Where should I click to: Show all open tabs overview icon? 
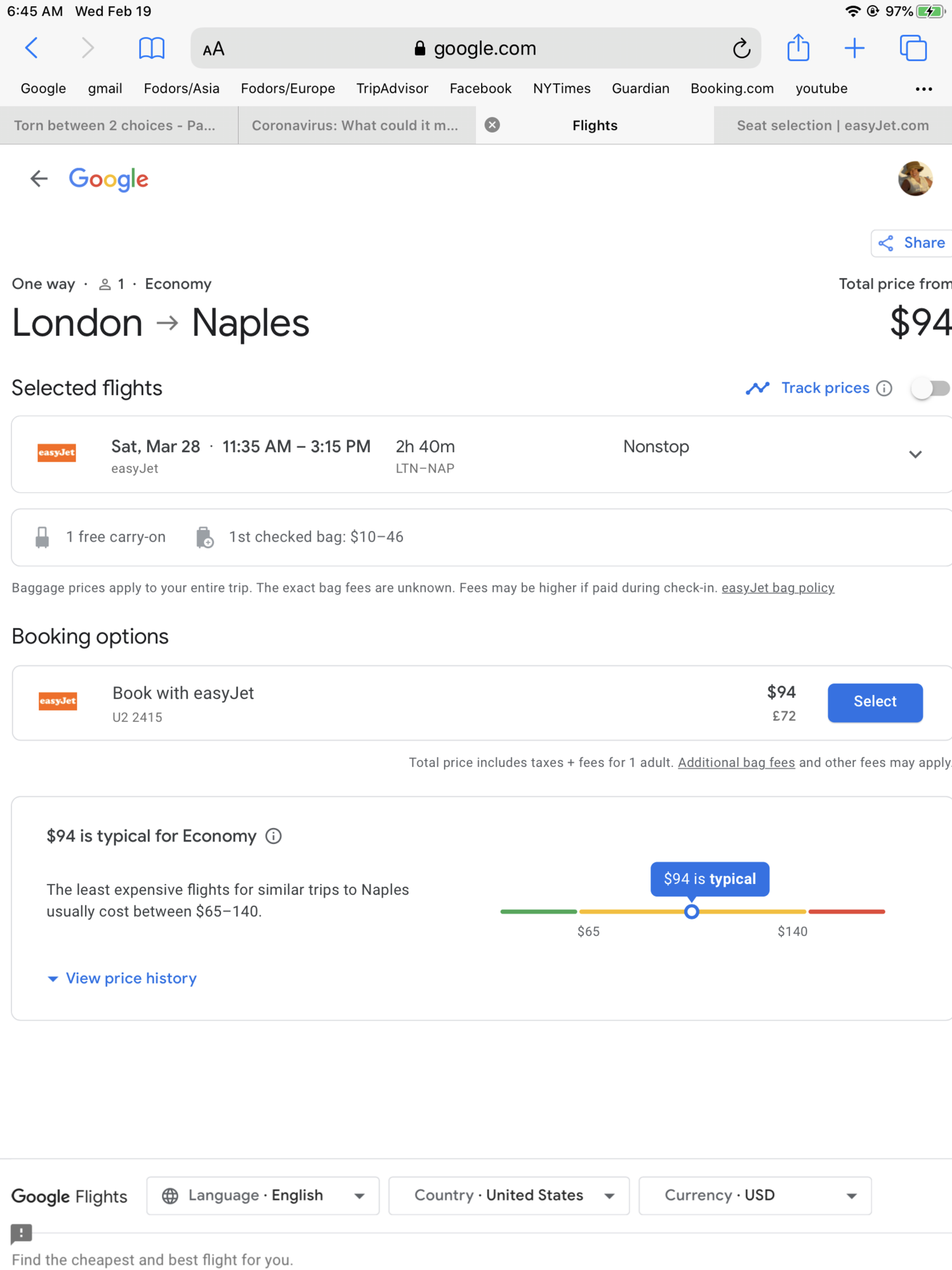tap(913, 48)
